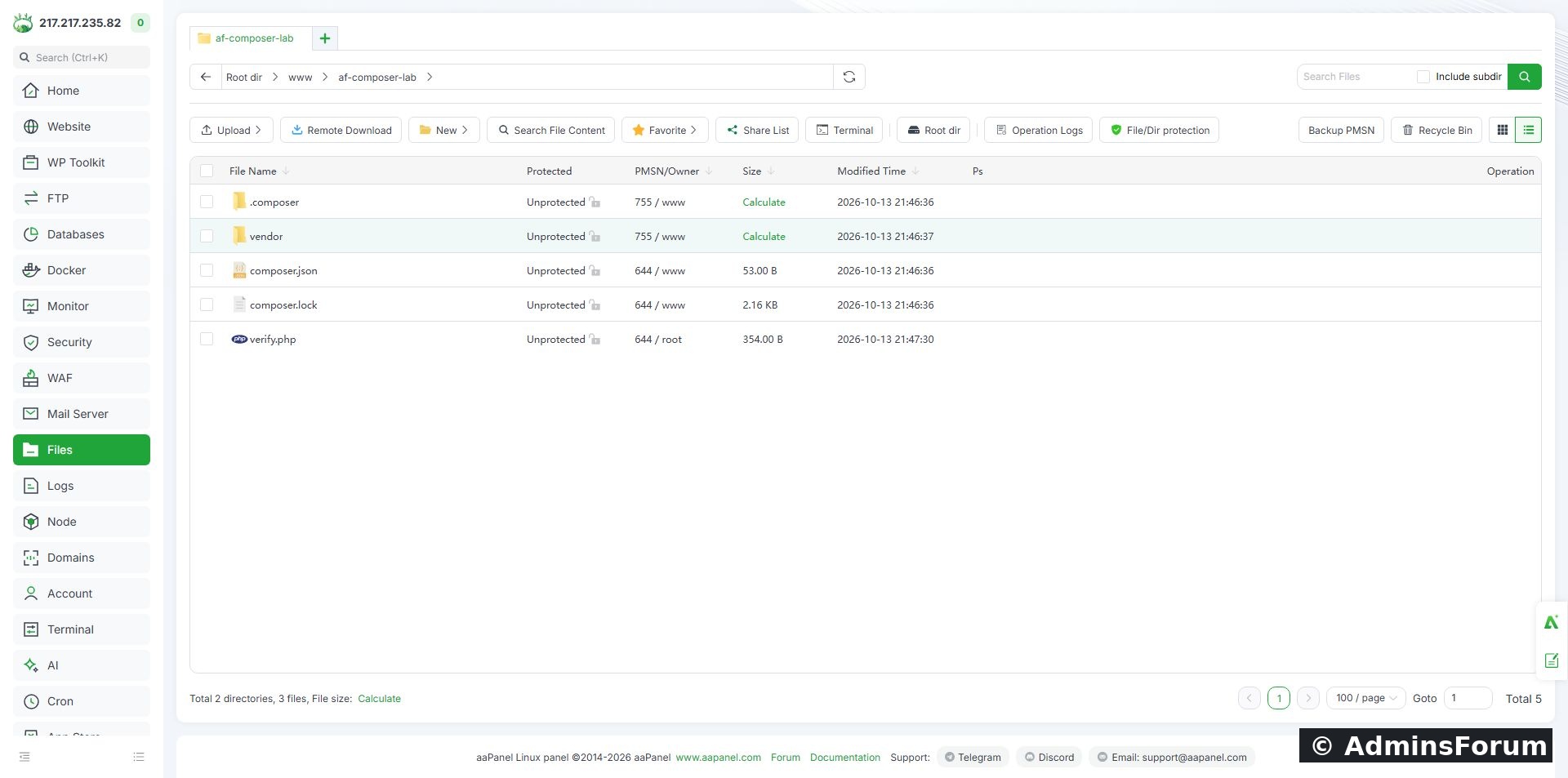Switch to grid view layout
This screenshot has width=1568, height=778.
pyautogui.click(x=1502, y=130)
